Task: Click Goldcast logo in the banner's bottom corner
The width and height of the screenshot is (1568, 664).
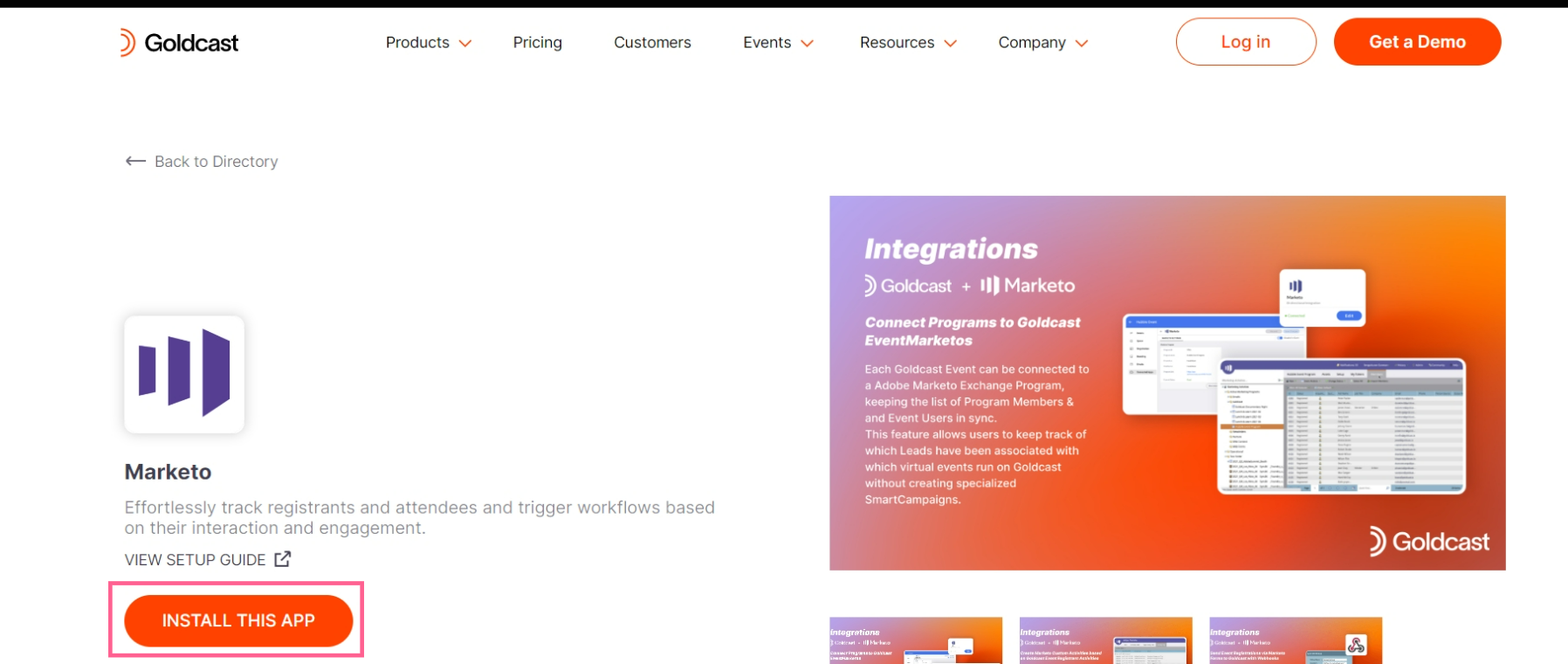Action: click(1429, 542)
